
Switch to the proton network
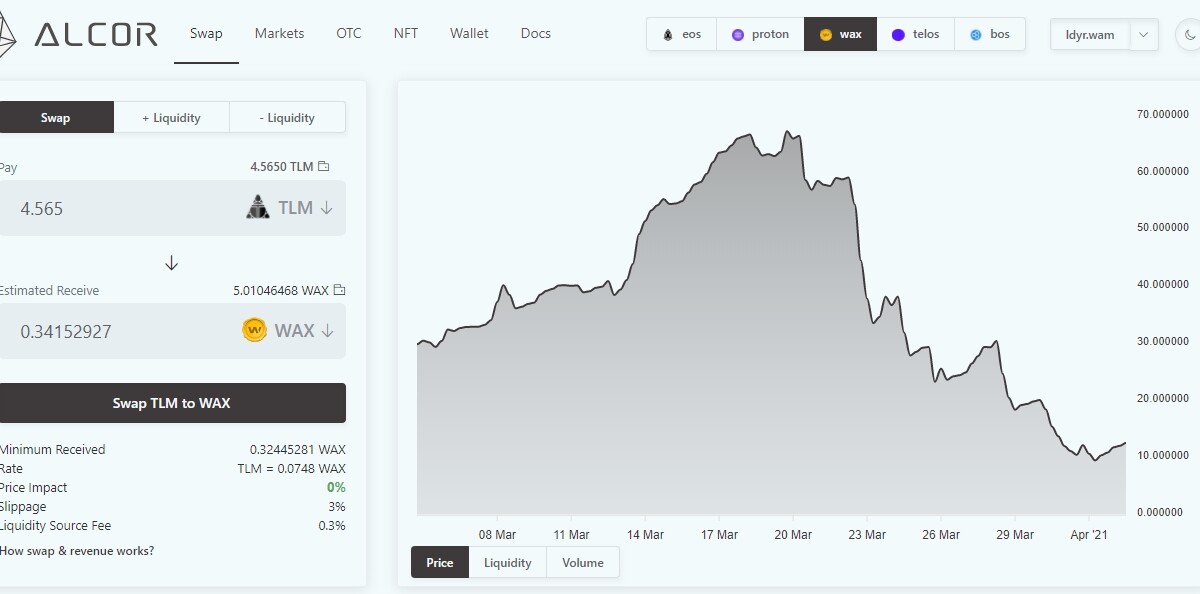pos(761,34)
